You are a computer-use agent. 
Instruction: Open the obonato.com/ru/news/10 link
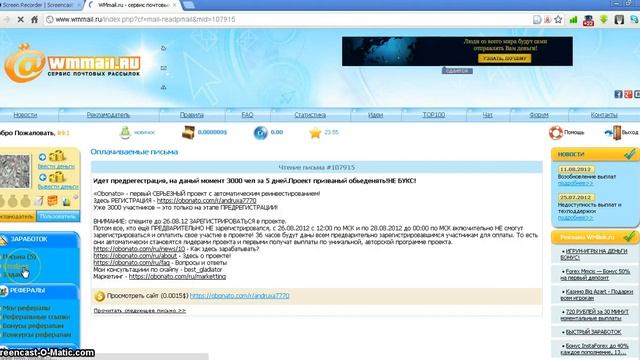click(139, 249)
